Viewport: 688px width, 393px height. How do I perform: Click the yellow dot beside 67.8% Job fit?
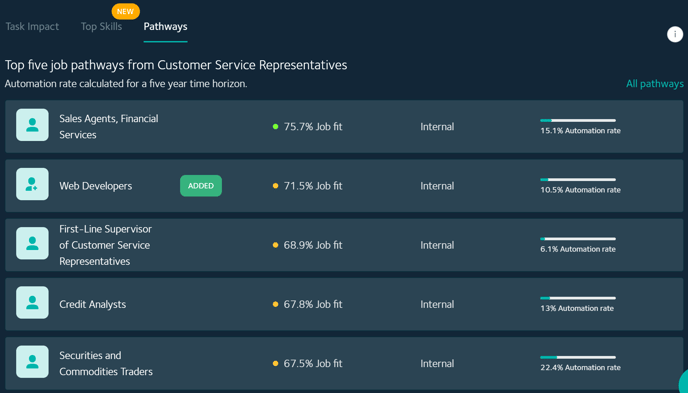pos(276,304)
